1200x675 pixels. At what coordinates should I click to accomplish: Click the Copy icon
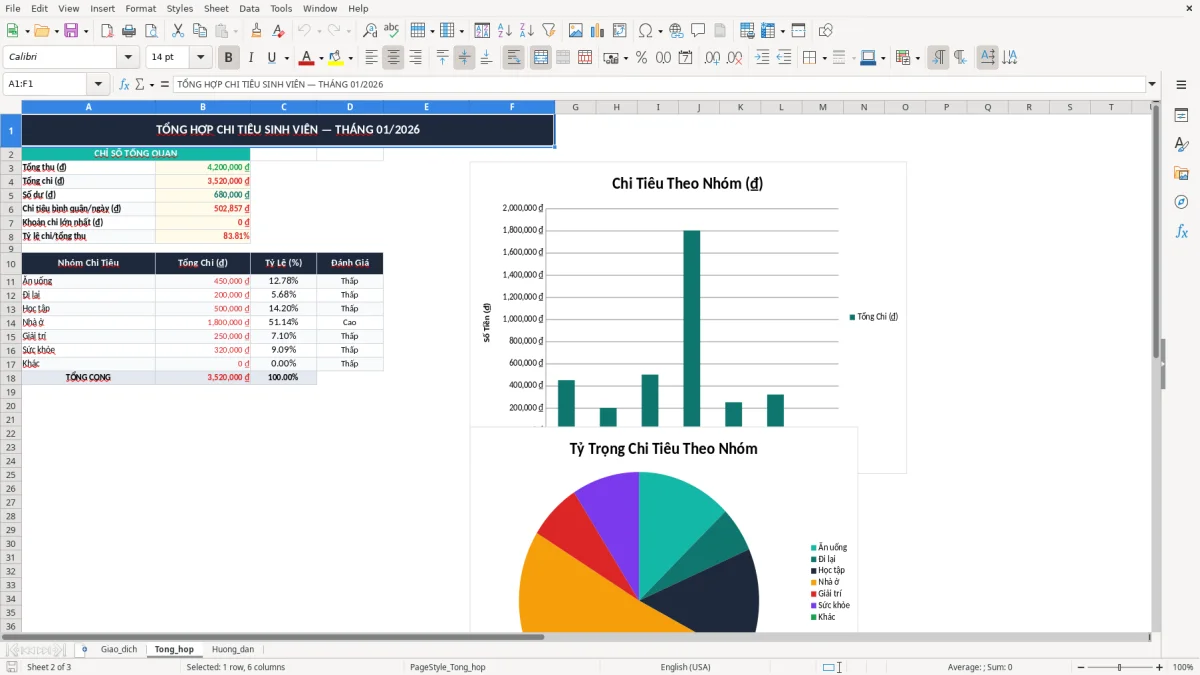[200, 31]
